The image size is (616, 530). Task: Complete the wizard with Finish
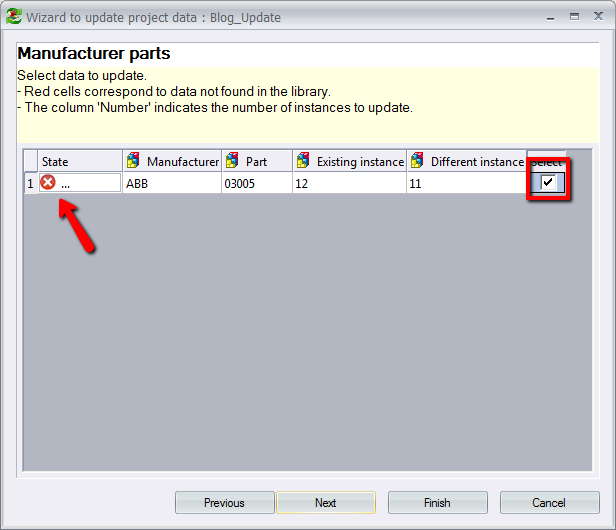coord(438,502)
